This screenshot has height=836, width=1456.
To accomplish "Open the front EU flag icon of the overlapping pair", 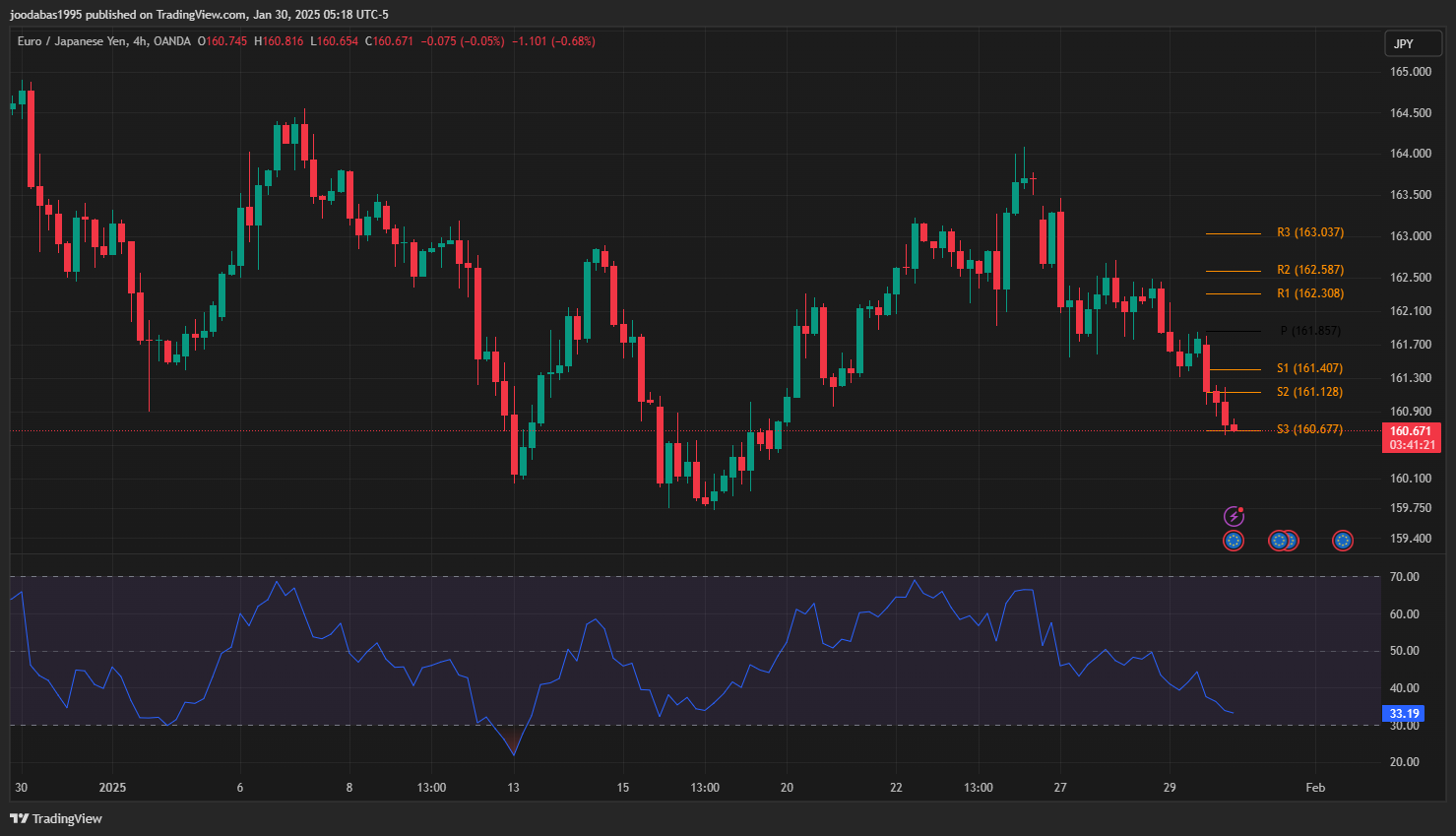I will (1279, 540).
